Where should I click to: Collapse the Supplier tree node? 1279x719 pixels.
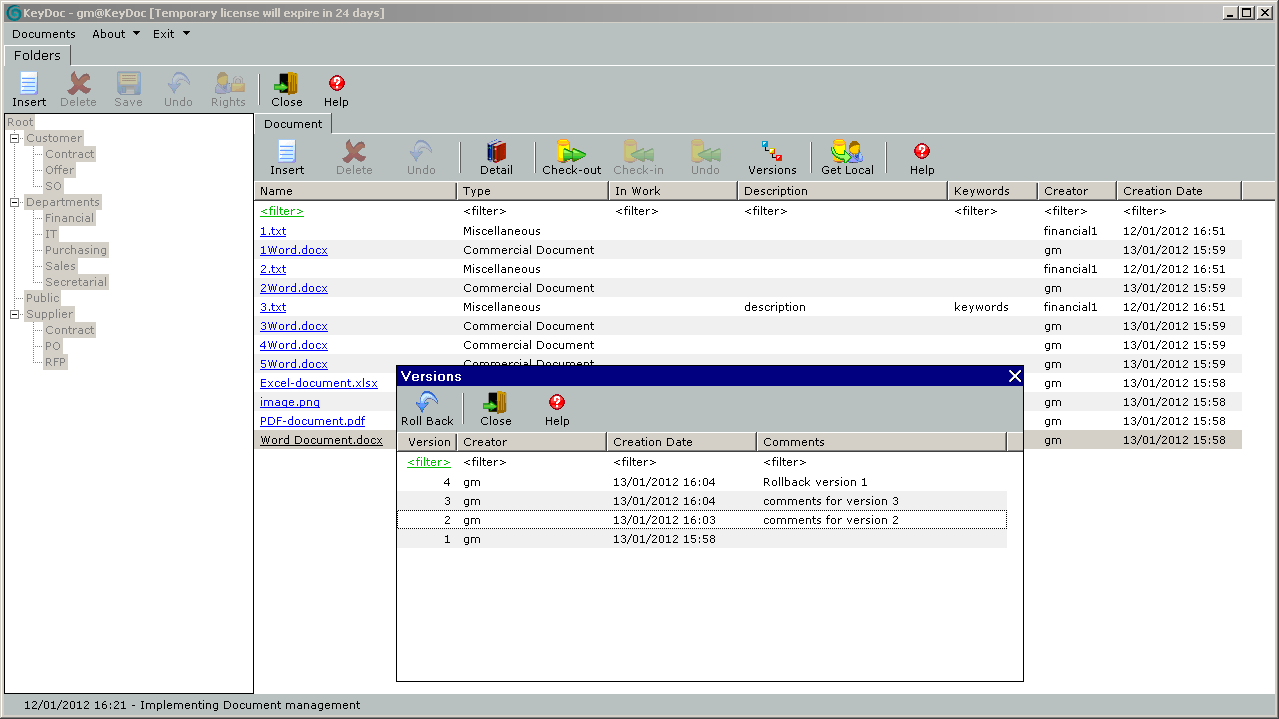point(15,315)
